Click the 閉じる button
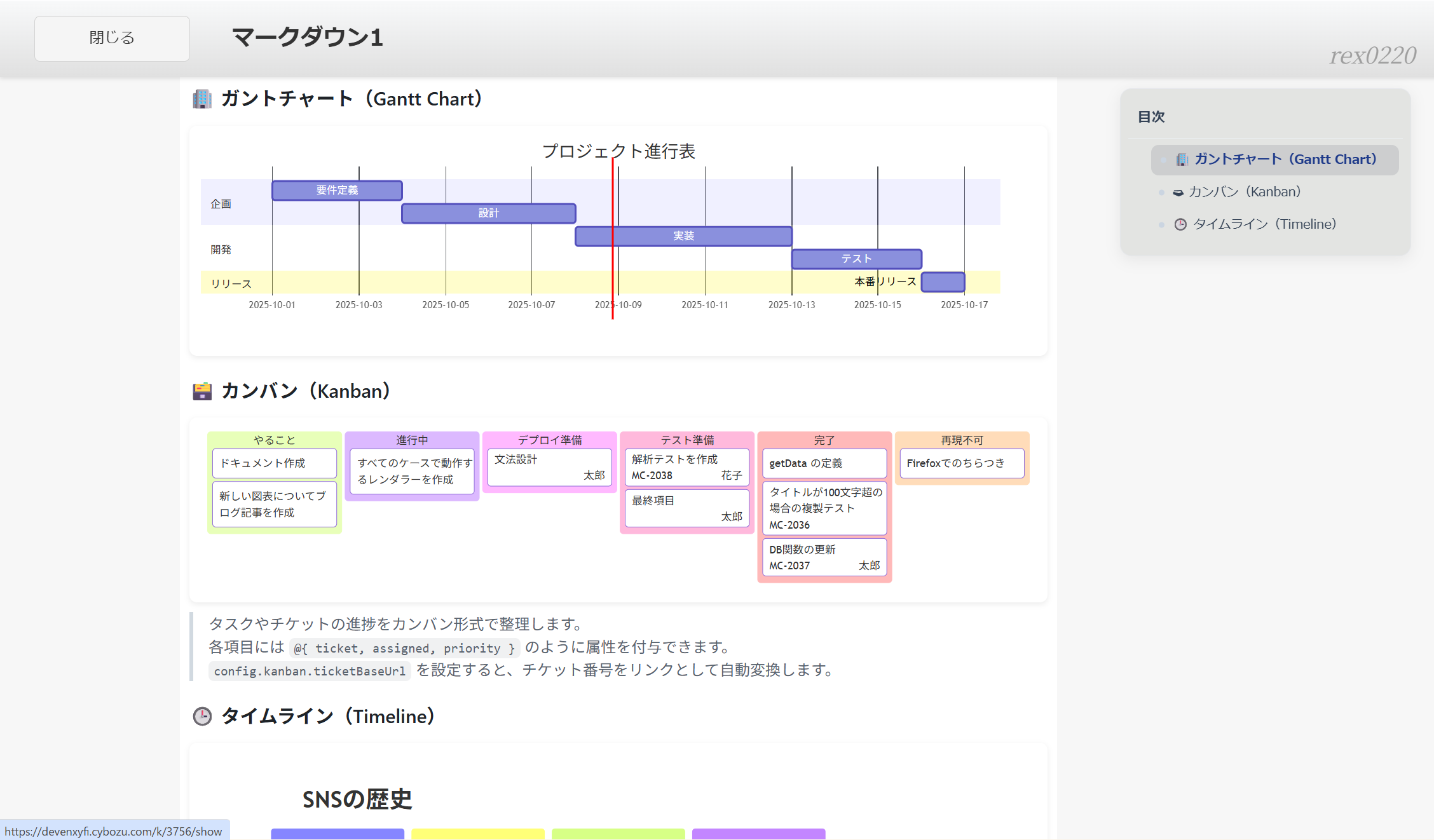 pyautogui.click(x=112, y=38)
